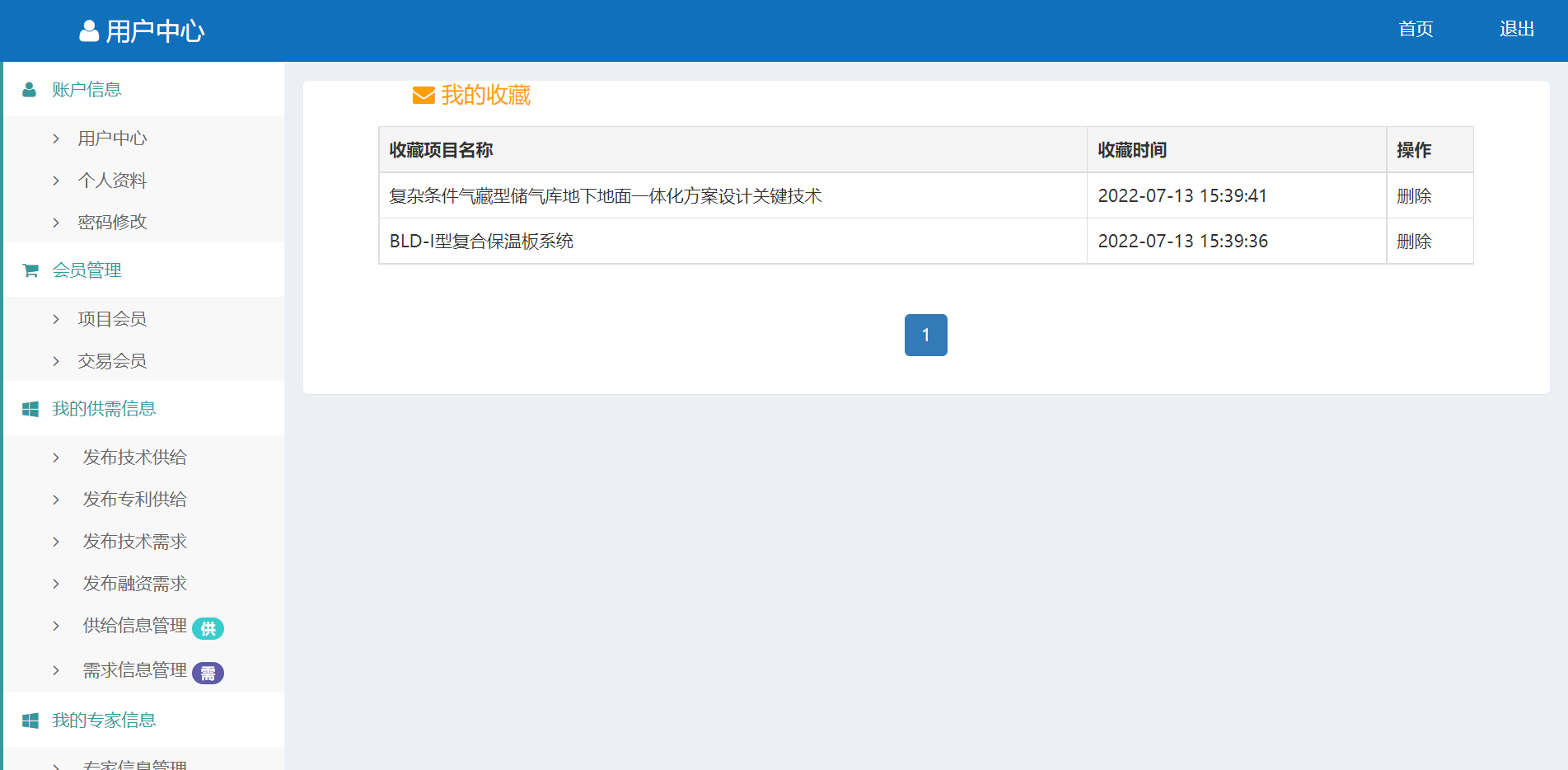Open the 我的供需信息 section

(x=104, y=409)
